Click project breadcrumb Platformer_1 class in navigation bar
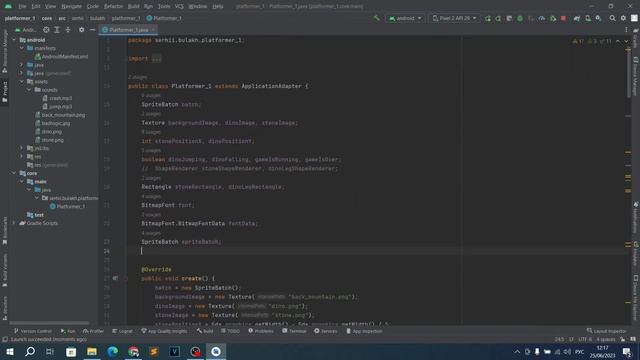The width and height of the screenshot is (640, 360). click(164, 18)
